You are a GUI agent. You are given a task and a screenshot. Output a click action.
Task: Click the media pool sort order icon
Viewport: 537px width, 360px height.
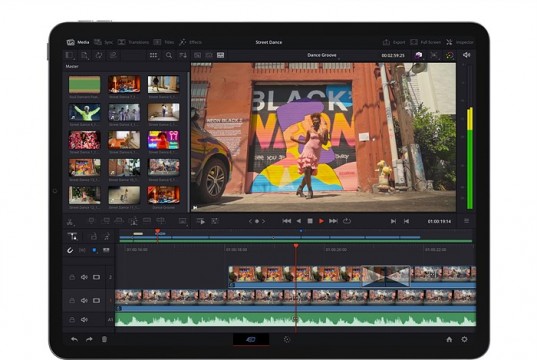tap(183, 55)
